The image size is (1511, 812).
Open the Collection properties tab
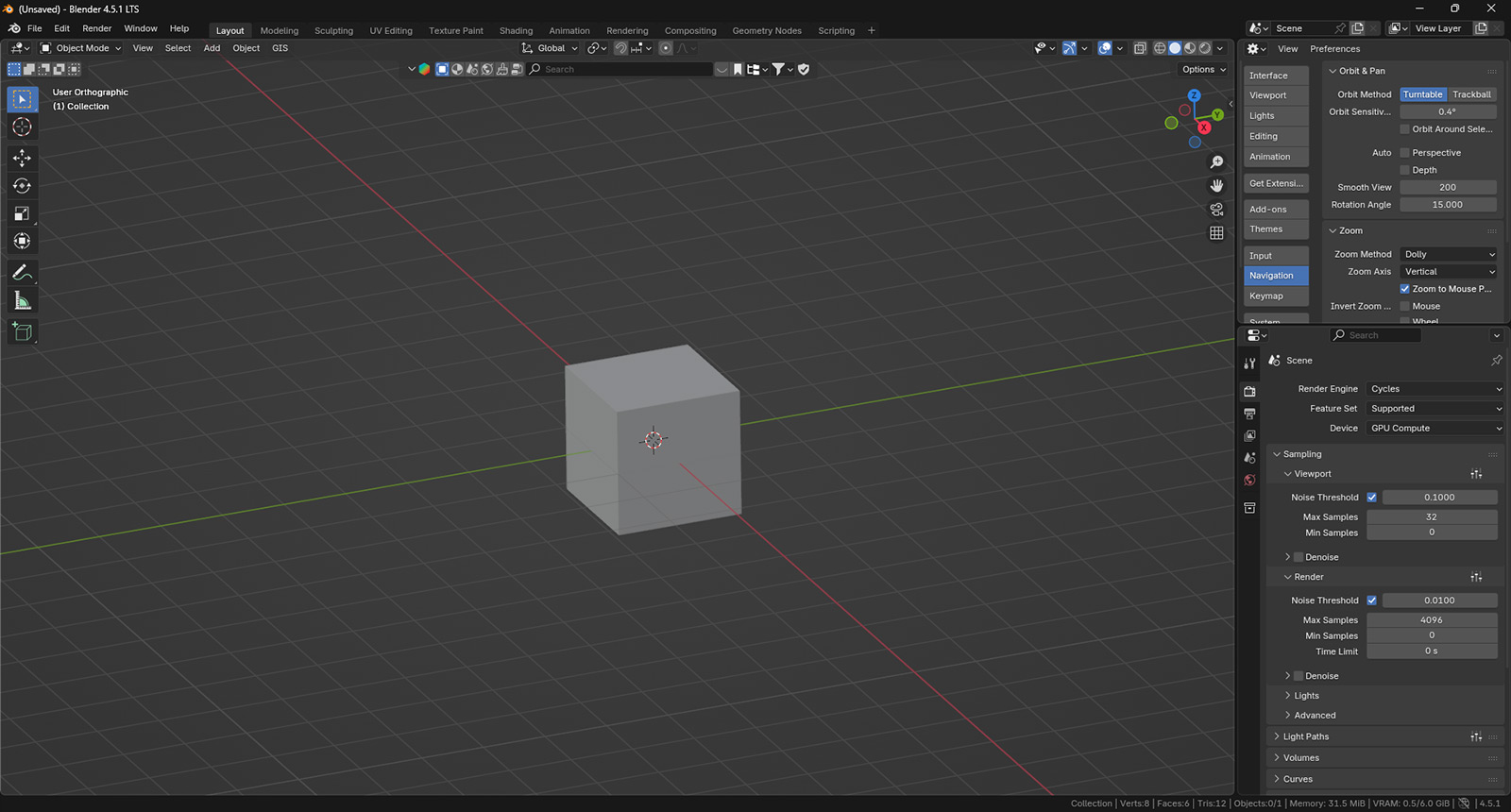(x=1249, y=508)
